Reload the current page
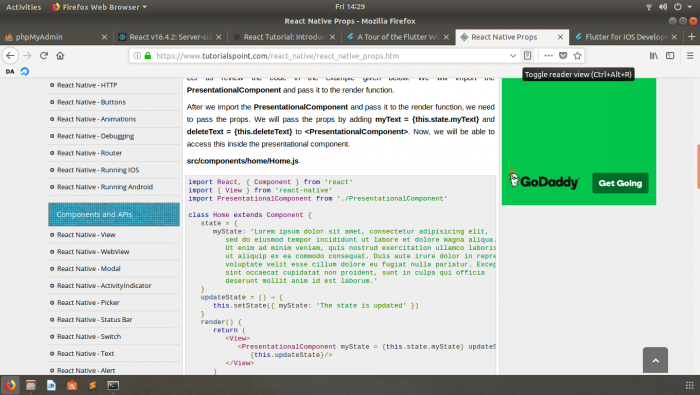The image size is (700, 395). tap(44, 56)
